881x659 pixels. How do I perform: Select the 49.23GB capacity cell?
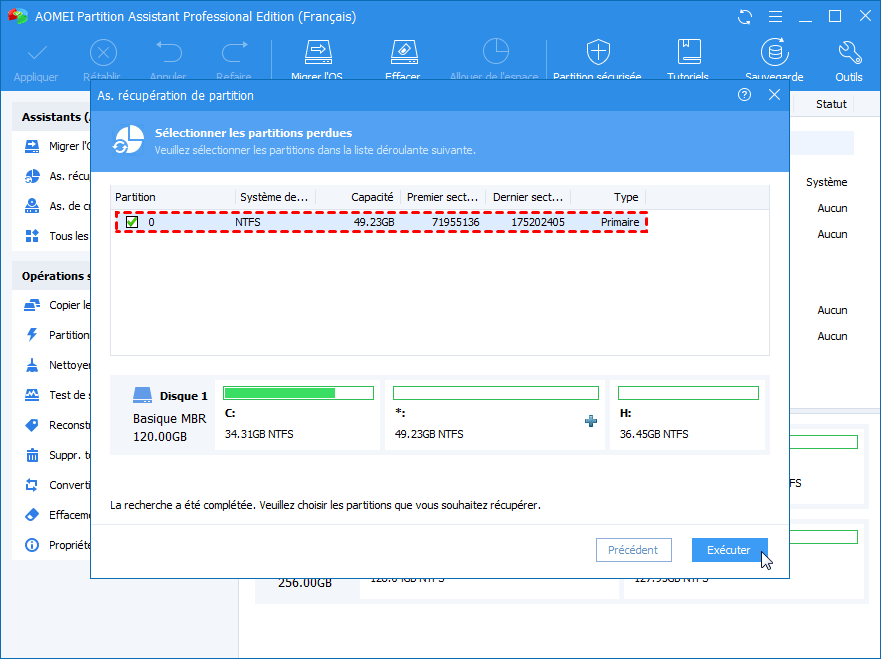pos(374,222)
